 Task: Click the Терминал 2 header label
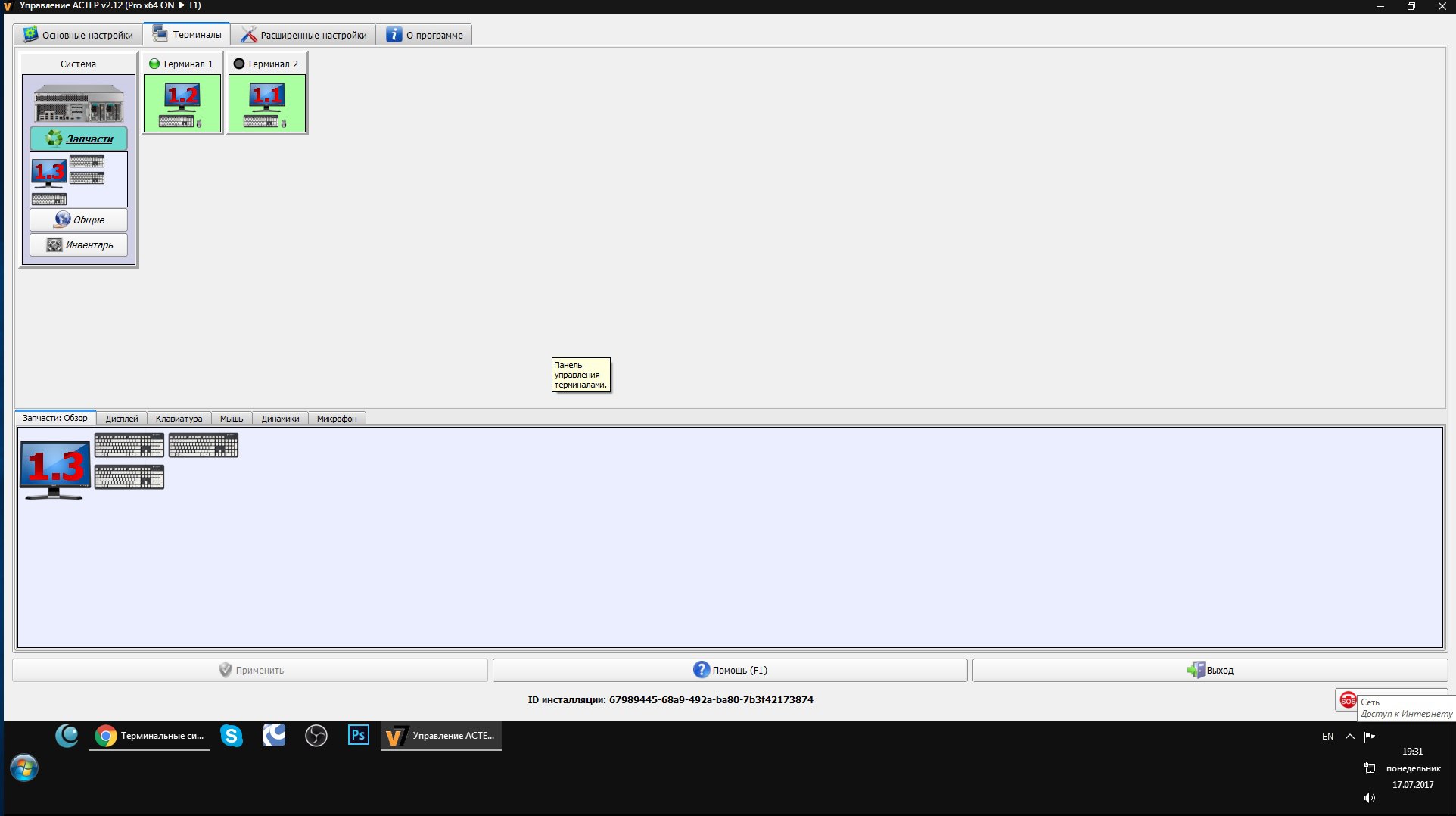tap(272, 64)
